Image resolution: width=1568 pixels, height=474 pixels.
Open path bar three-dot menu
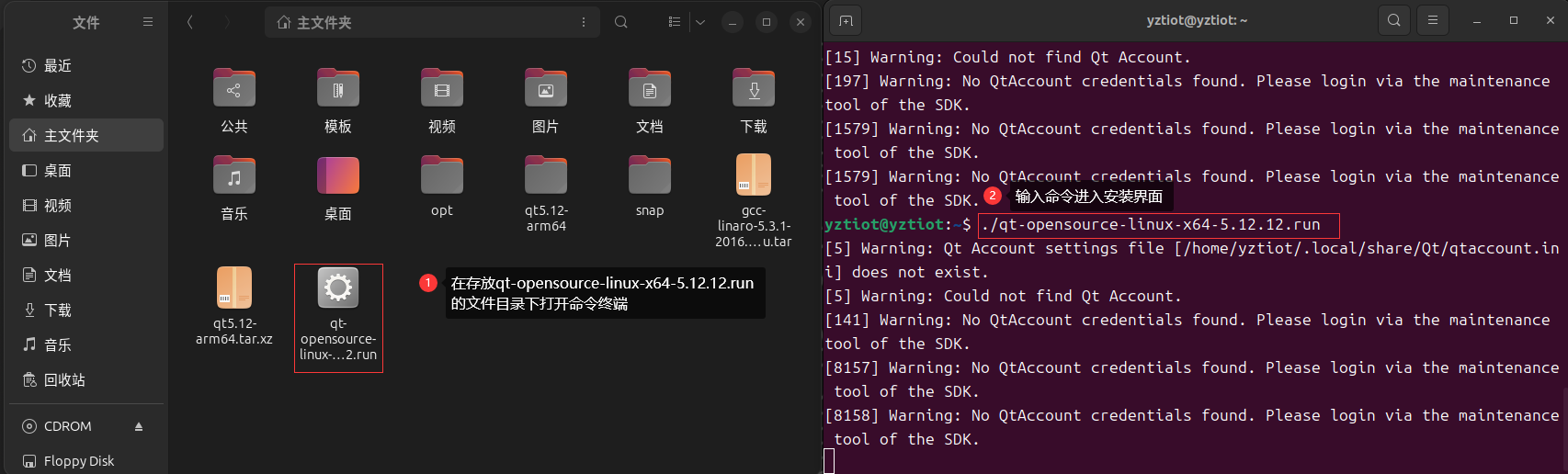tap(584, 22)
